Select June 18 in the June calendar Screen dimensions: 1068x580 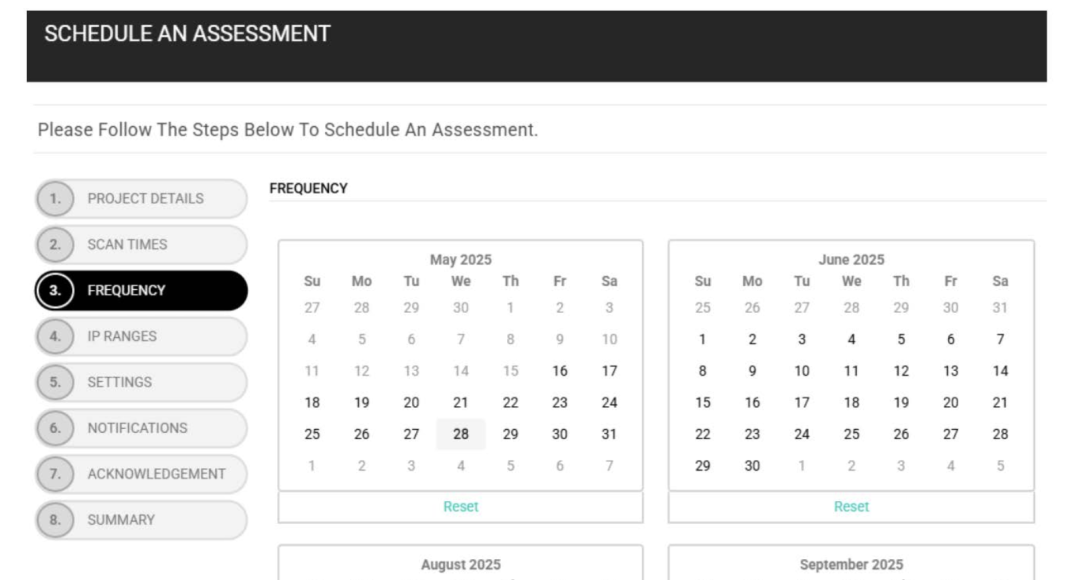[x=851, y=403]
